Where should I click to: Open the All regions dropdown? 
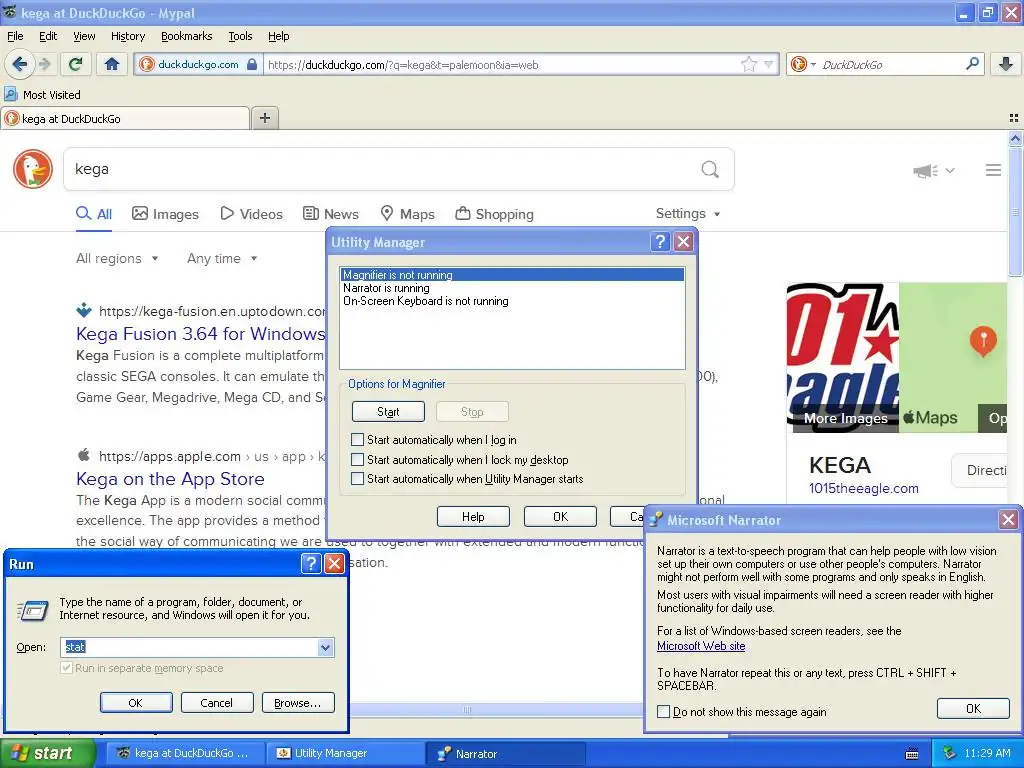[x=117, y=259]
